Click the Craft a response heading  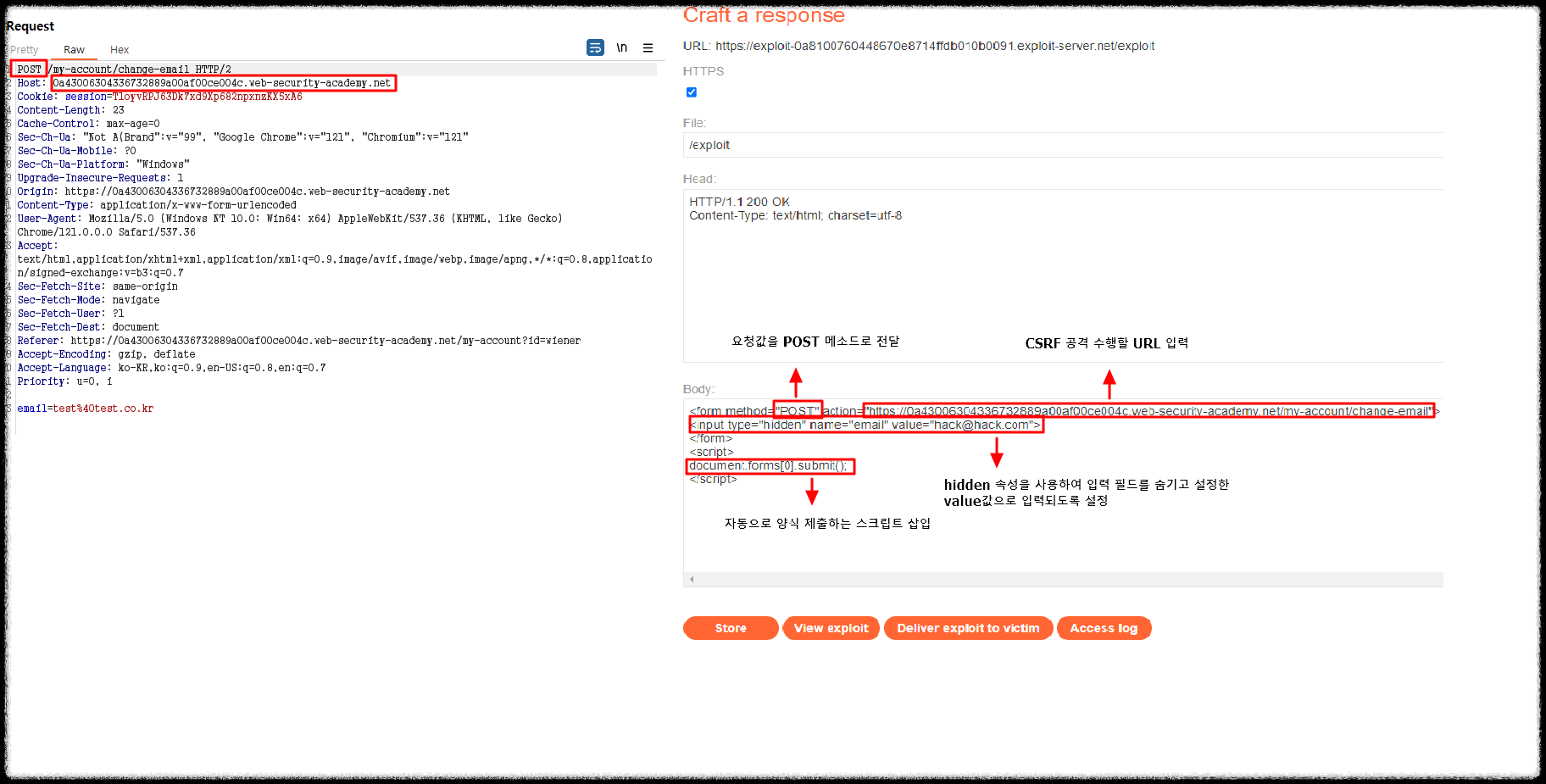764,15
